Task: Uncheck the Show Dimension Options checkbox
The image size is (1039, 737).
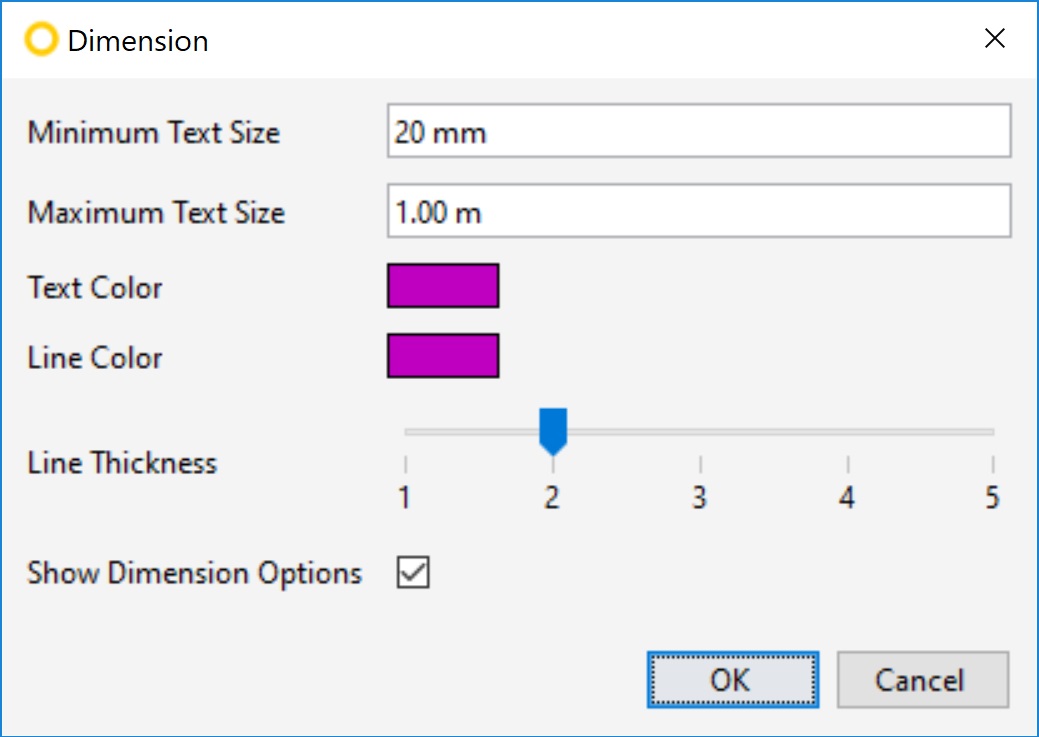Action: 413,572
